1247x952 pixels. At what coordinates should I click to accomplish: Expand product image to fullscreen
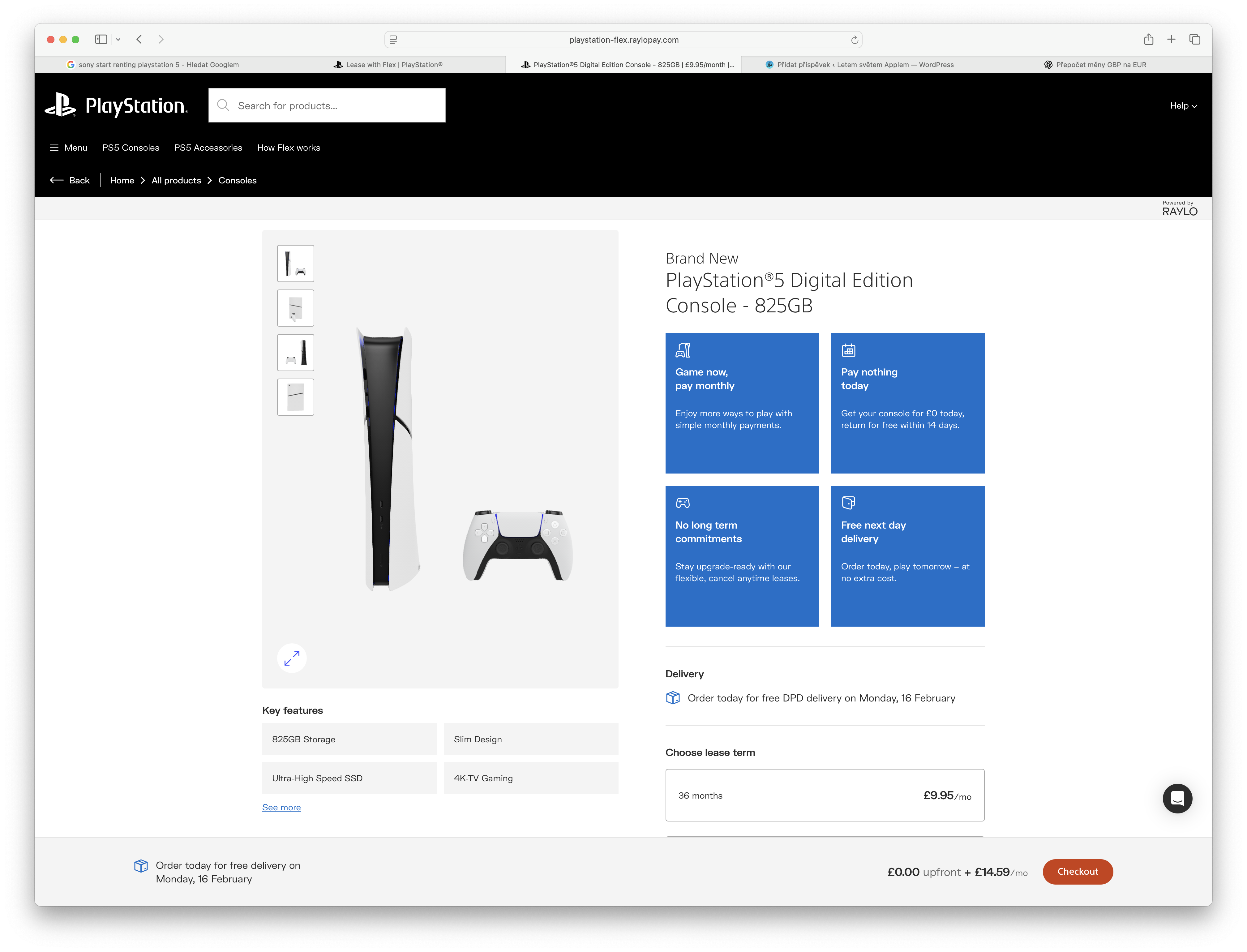292,658
